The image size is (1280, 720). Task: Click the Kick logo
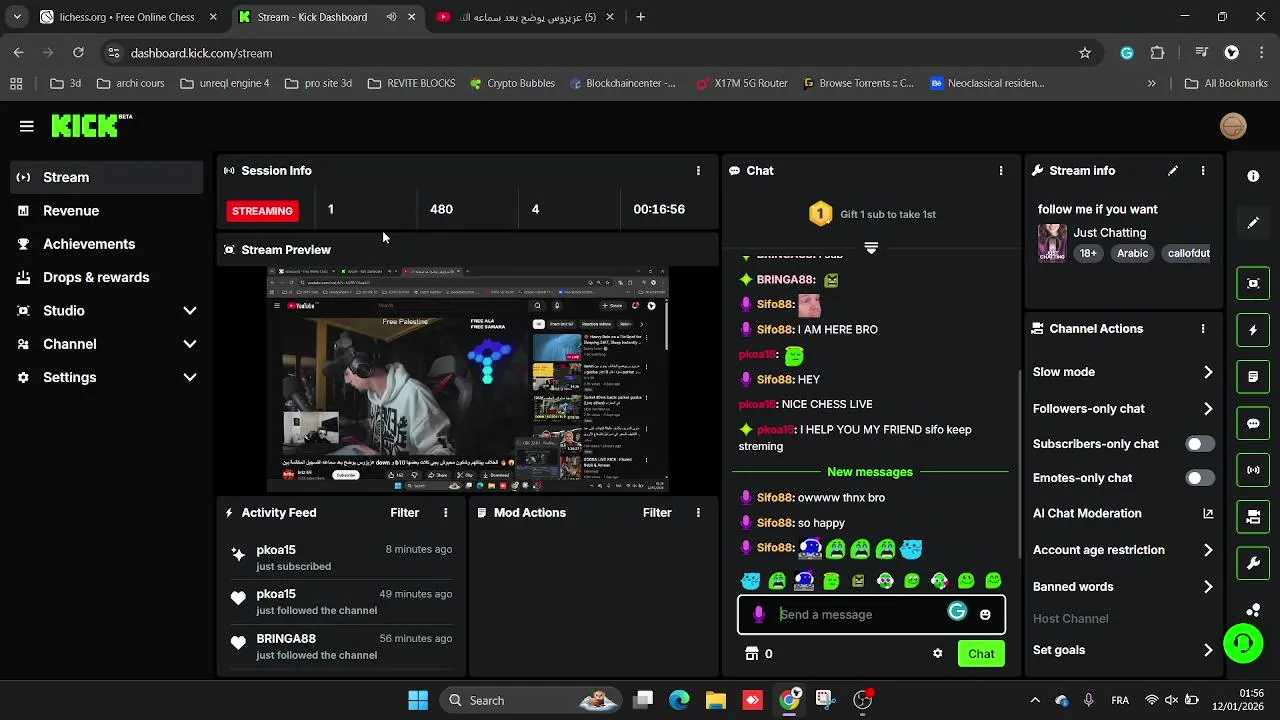coord(91,125)
